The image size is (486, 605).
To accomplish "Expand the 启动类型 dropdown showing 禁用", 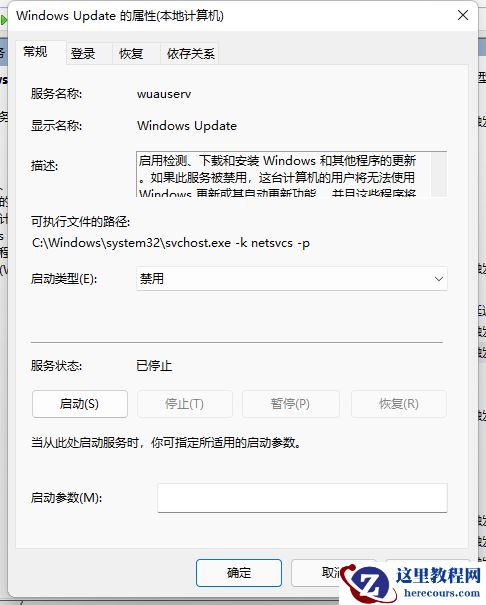I will click(x=292, y=279).
